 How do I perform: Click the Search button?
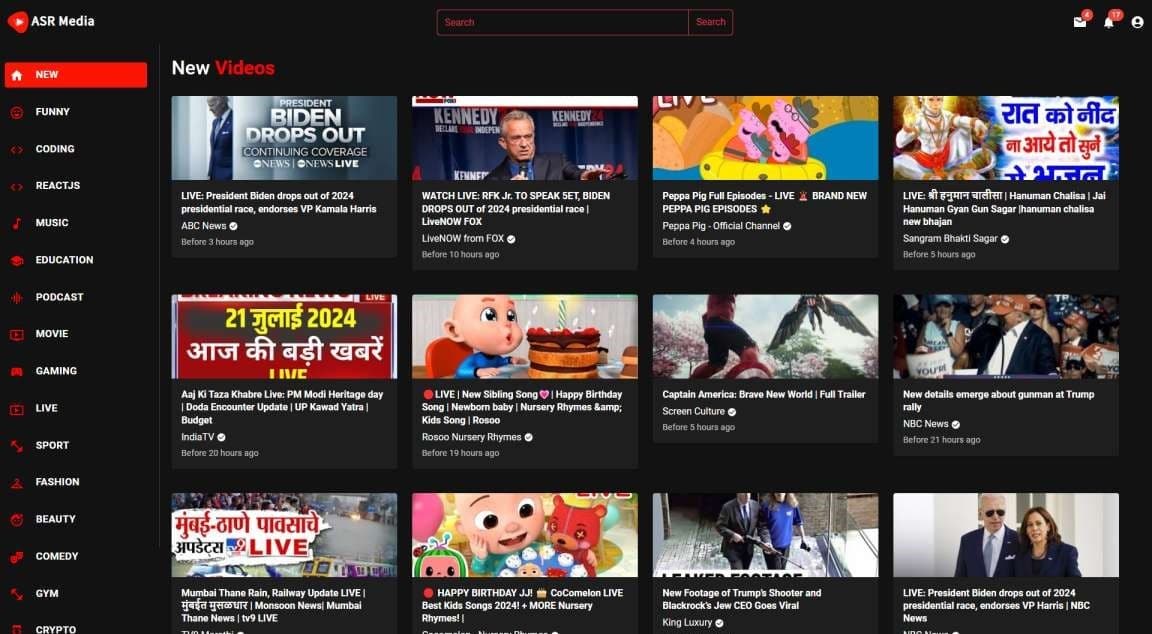710,22
